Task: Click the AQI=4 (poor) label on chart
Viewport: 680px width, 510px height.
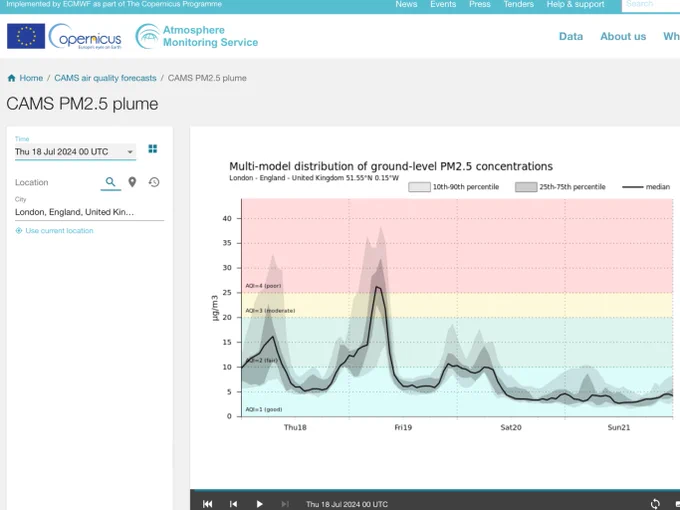Action: 263,286
